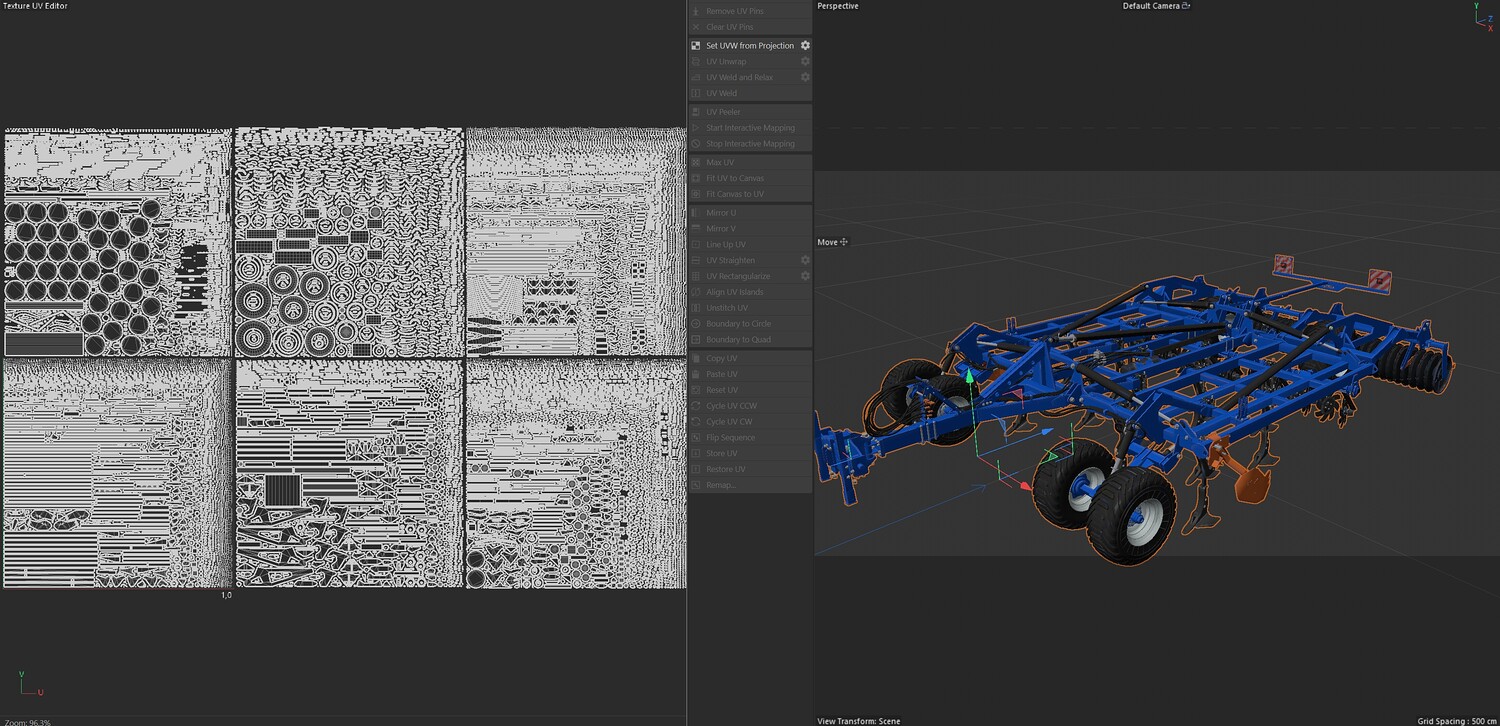Choose Fit UV to Canvas
Screen dimensions: 1500x726
(735, 178)
